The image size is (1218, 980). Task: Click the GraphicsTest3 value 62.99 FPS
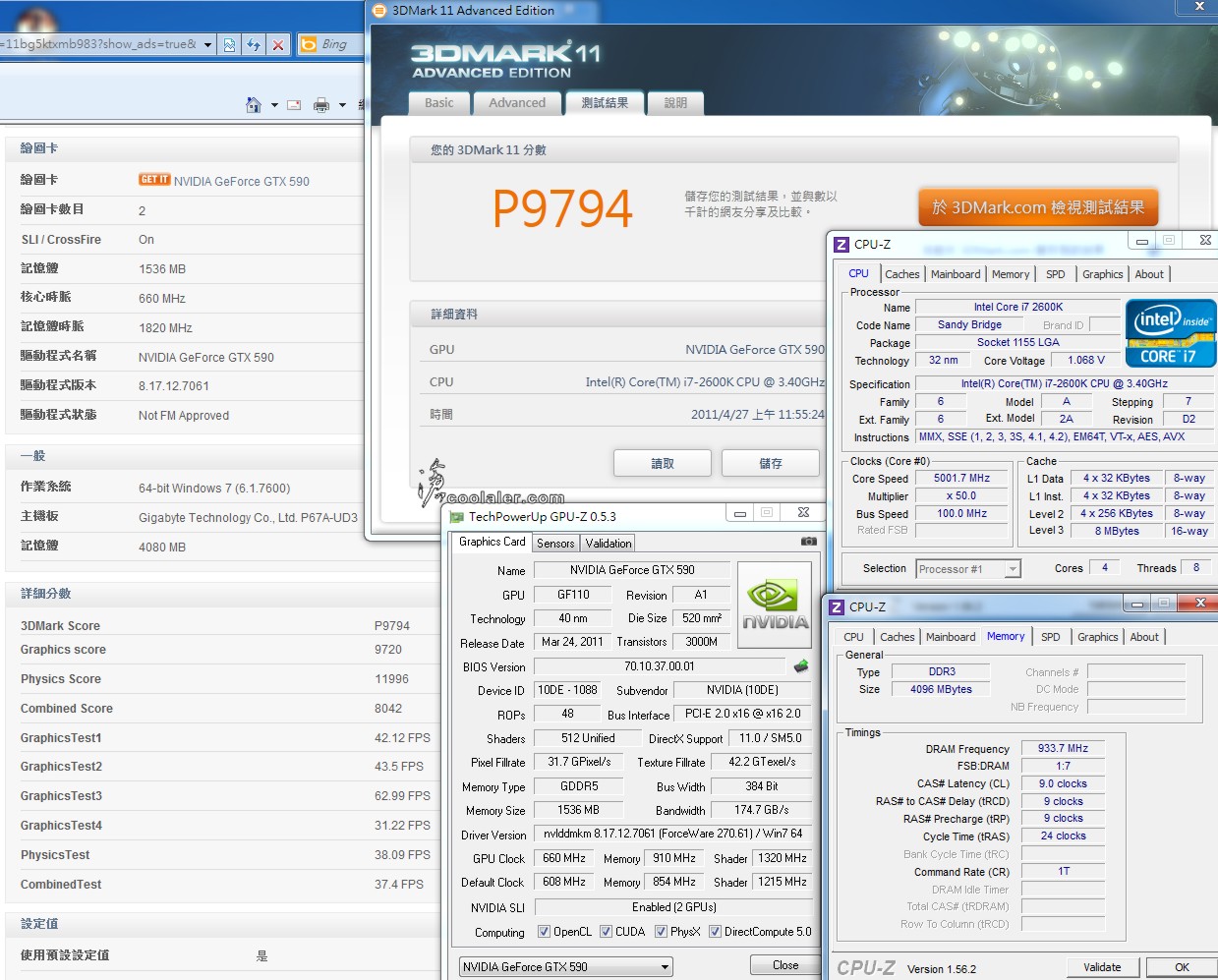[x=402, y=796]
